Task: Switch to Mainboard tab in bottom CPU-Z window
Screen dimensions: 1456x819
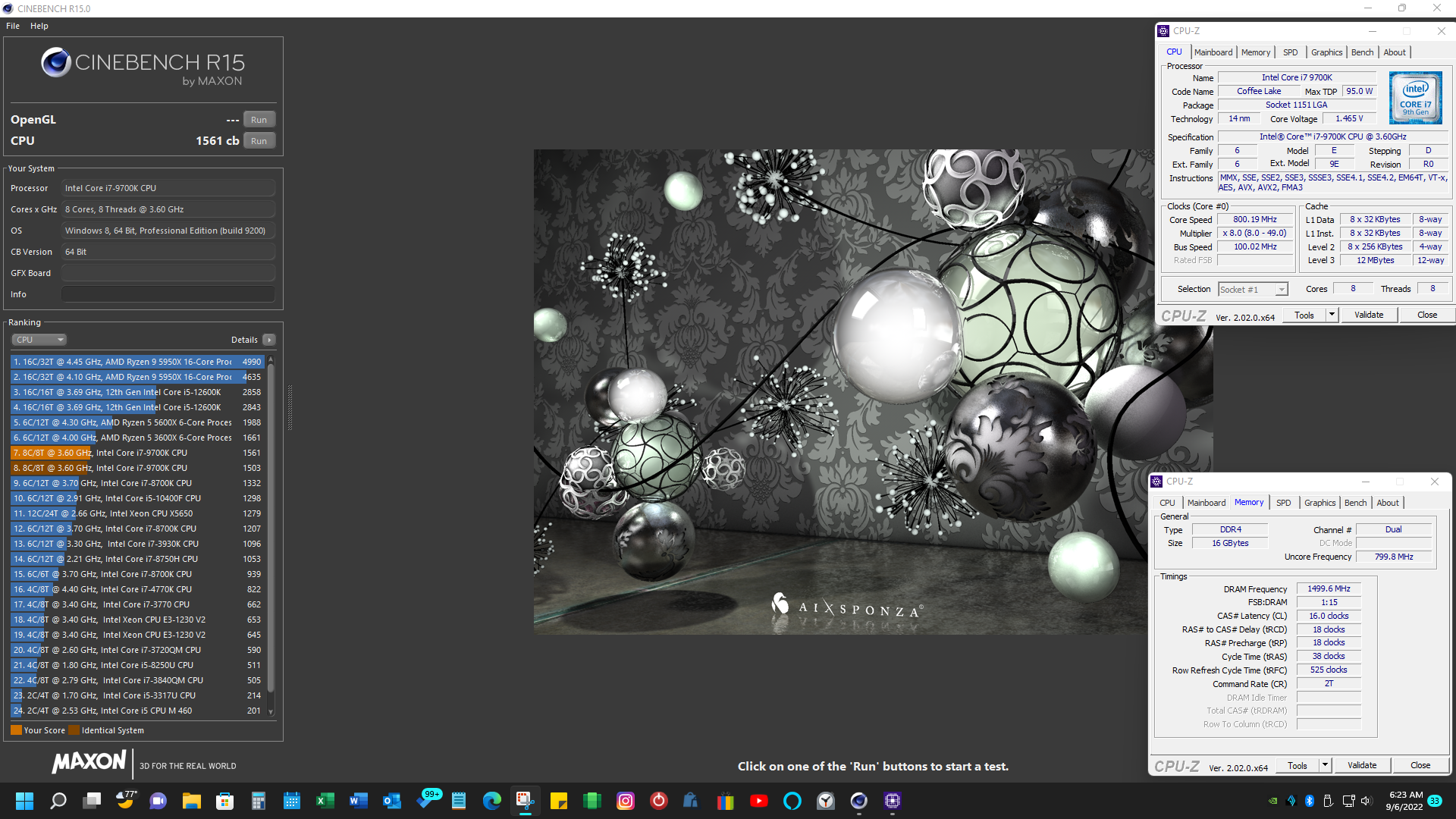Action: pos(1206,503)
